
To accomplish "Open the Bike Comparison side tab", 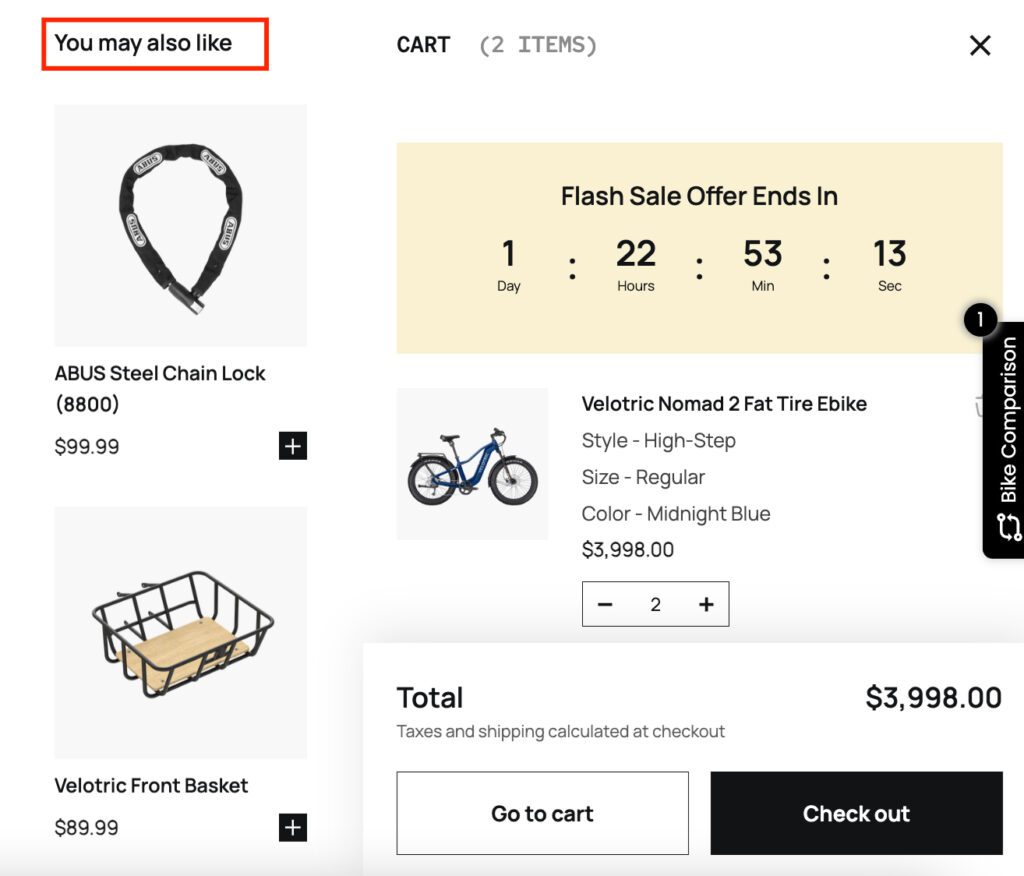I will 1007,420.
